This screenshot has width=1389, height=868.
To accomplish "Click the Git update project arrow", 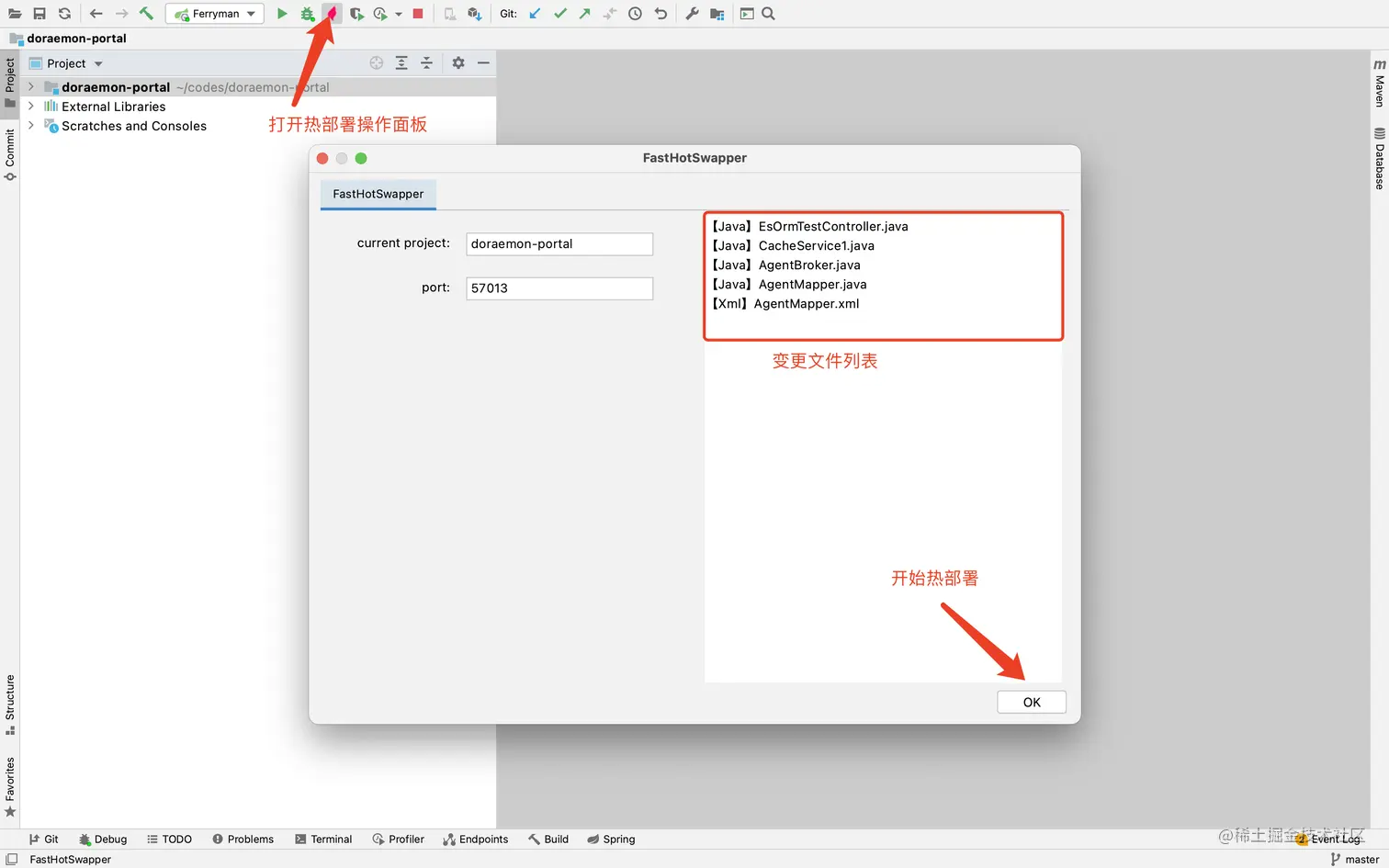I will (535, 14).
